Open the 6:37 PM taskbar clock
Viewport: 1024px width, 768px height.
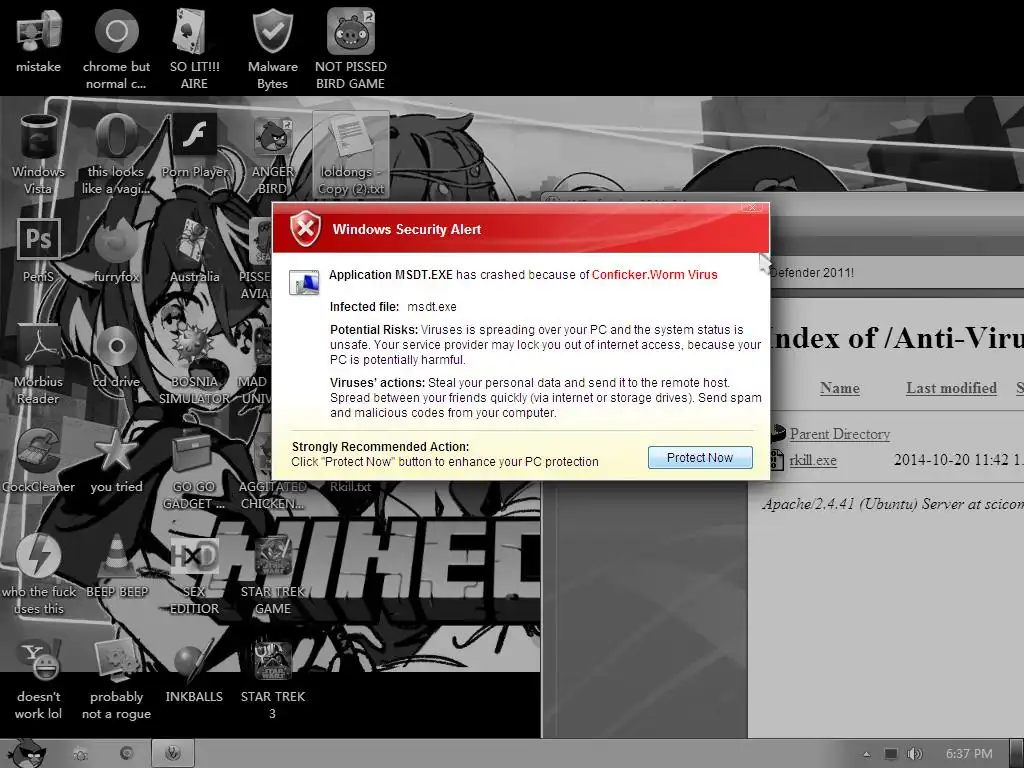tap(969, 754)
